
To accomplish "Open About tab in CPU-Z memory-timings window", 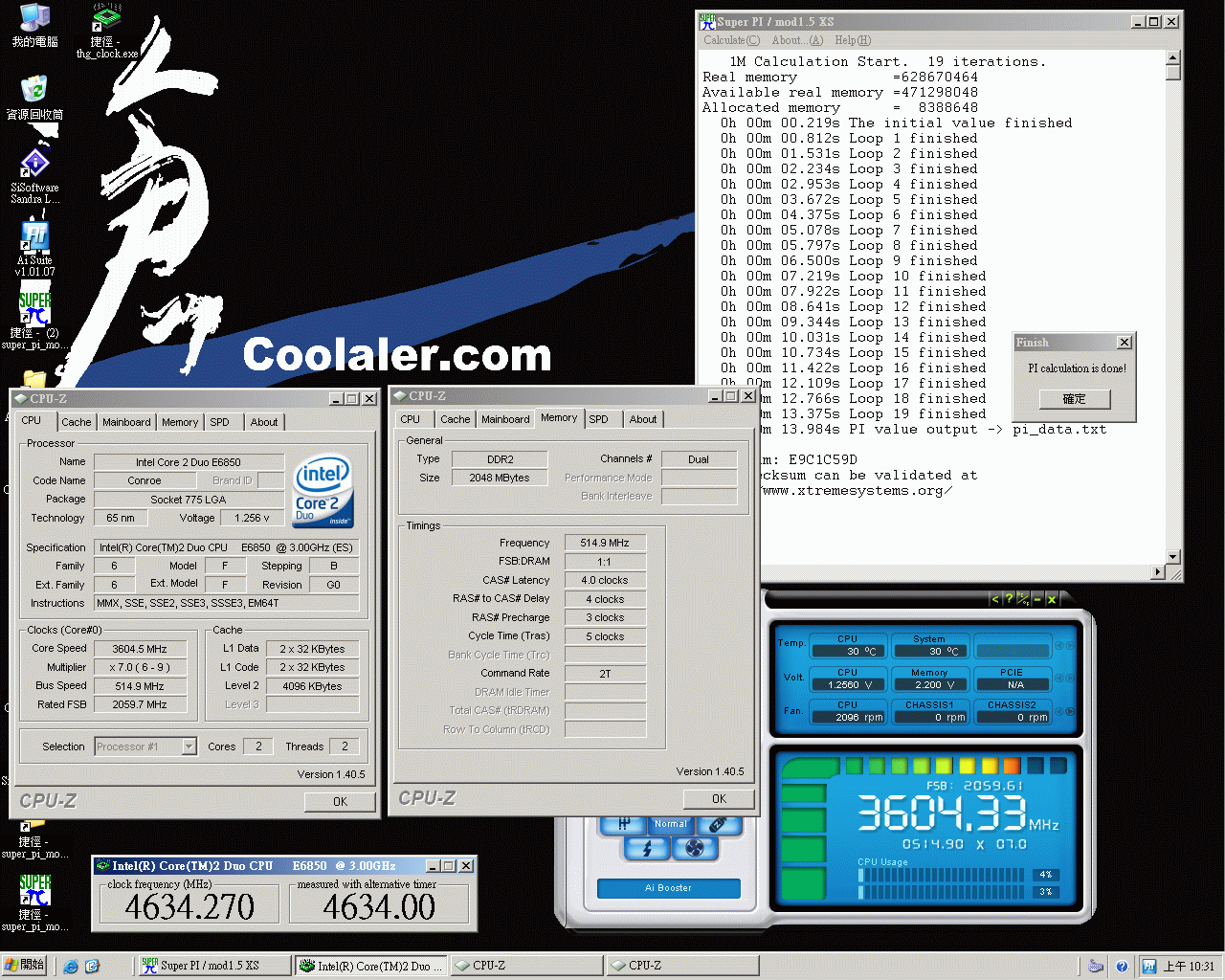I will (x=643, y=419).
